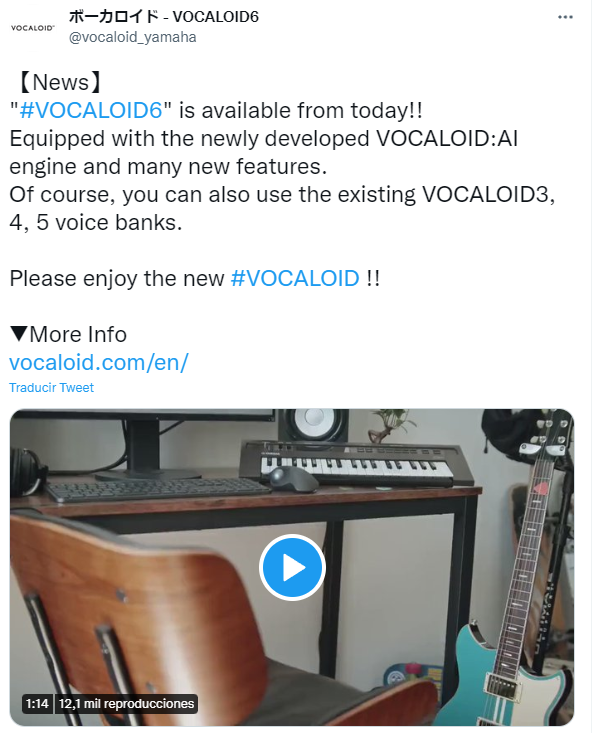Click the 1:14 video duration badge

[37, 704]
